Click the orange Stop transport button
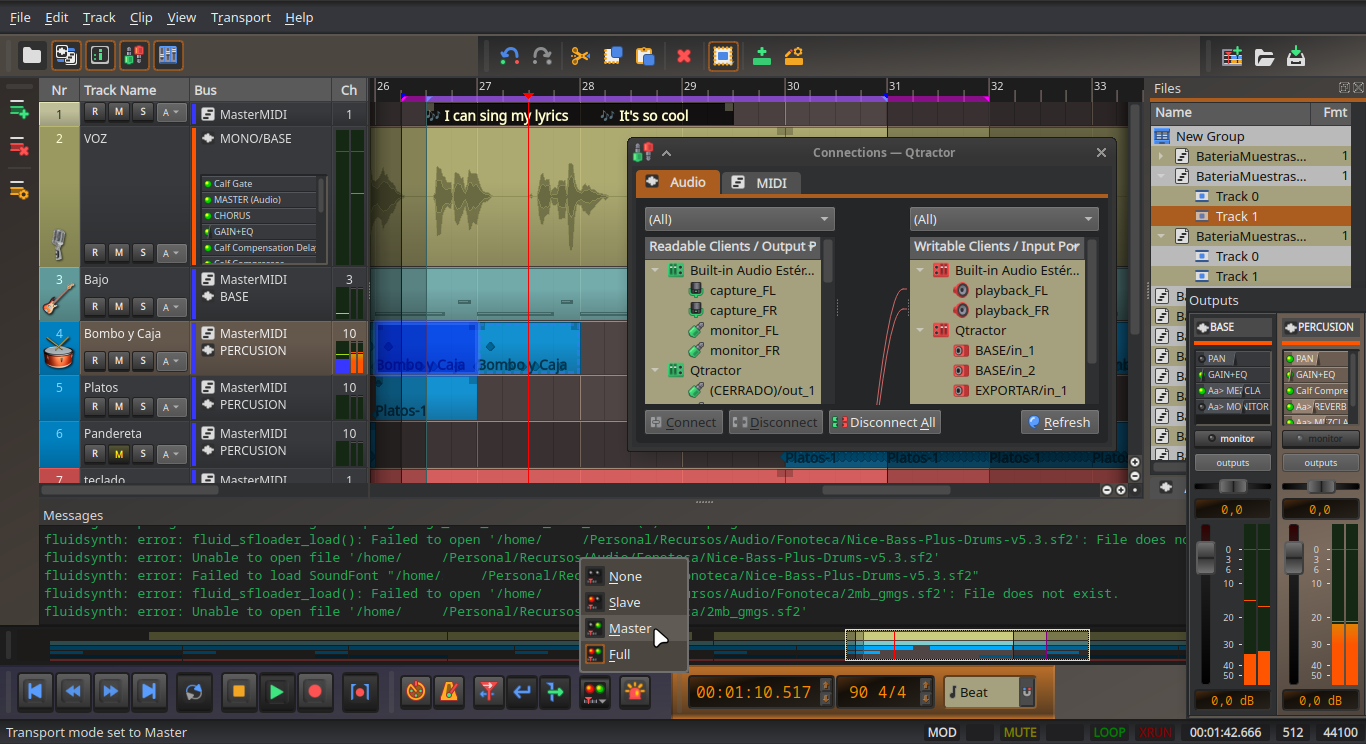The image size is (1366, 744). tap(238, 691)
